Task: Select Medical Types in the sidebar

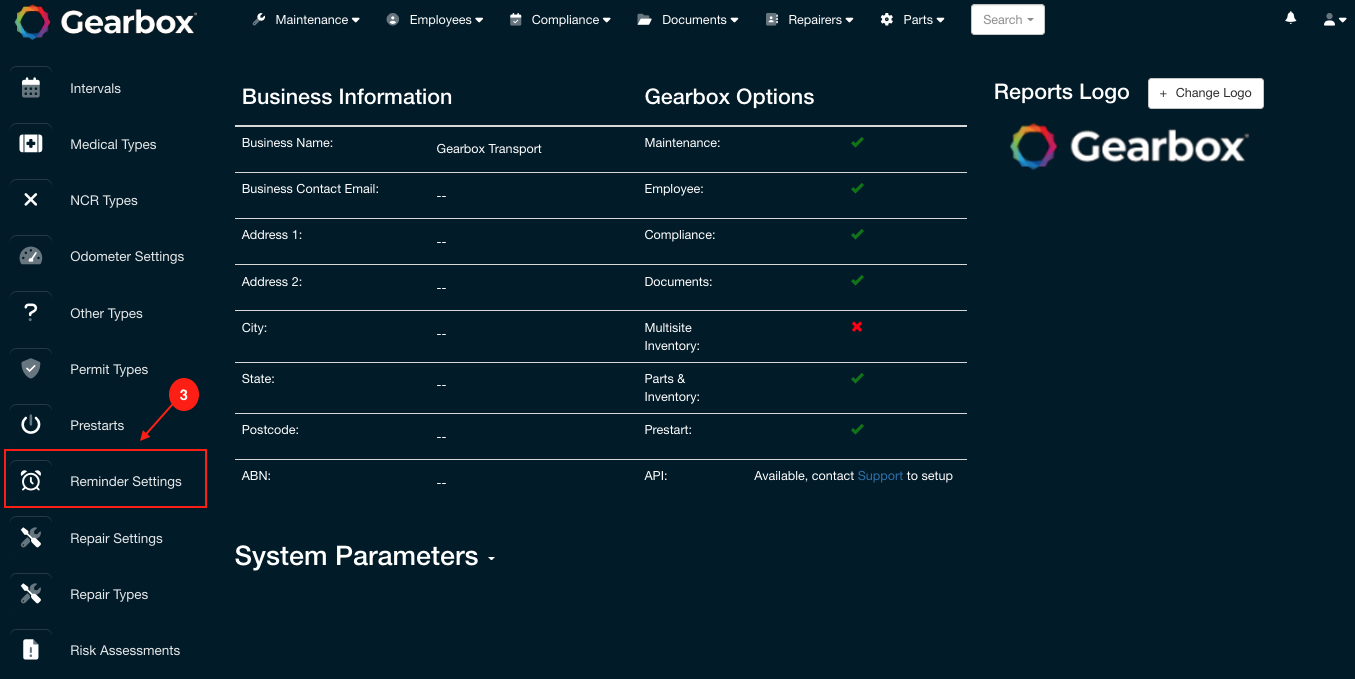Action: point(113,144)
